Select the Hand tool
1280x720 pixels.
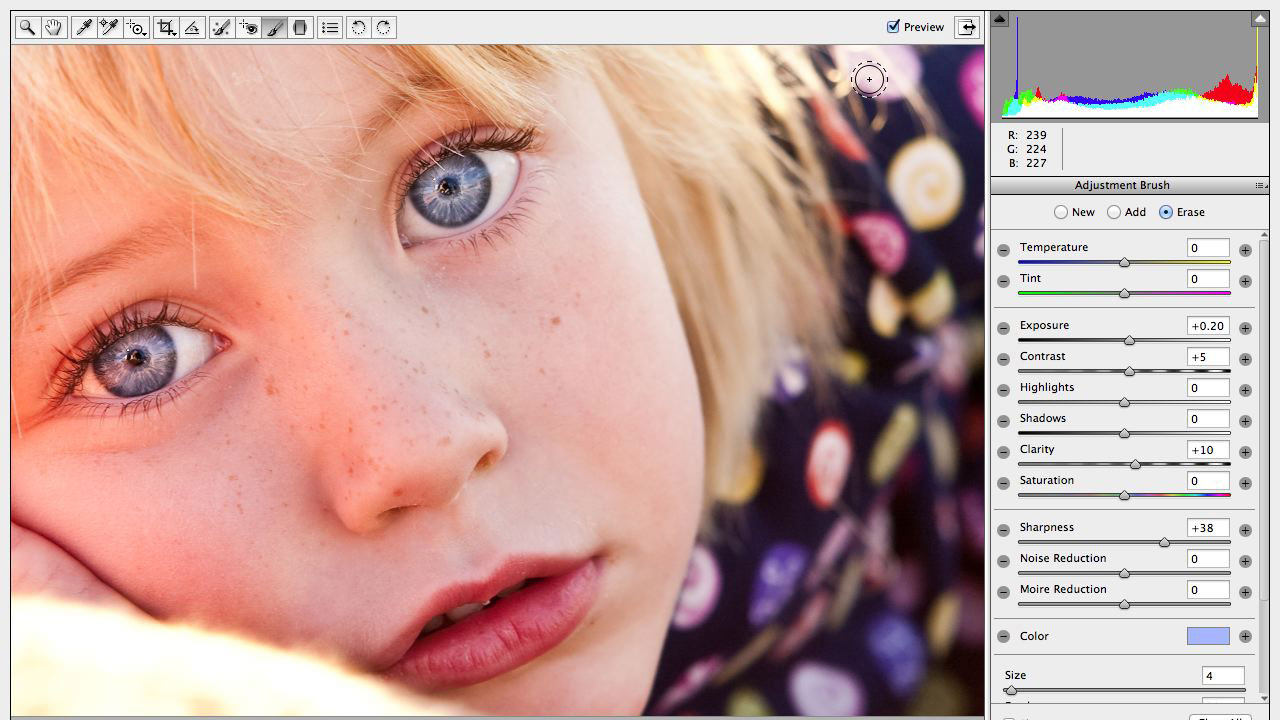pos(54,28)
